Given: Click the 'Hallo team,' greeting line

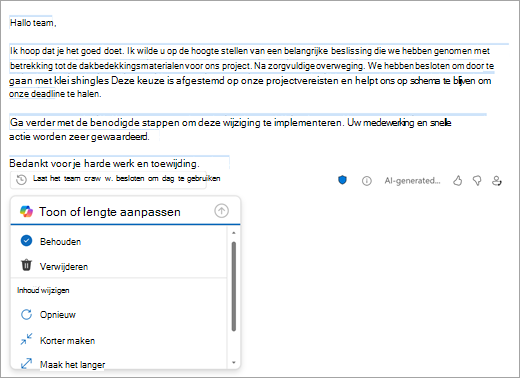Looking at the screenshot, I should pos(33,23).
